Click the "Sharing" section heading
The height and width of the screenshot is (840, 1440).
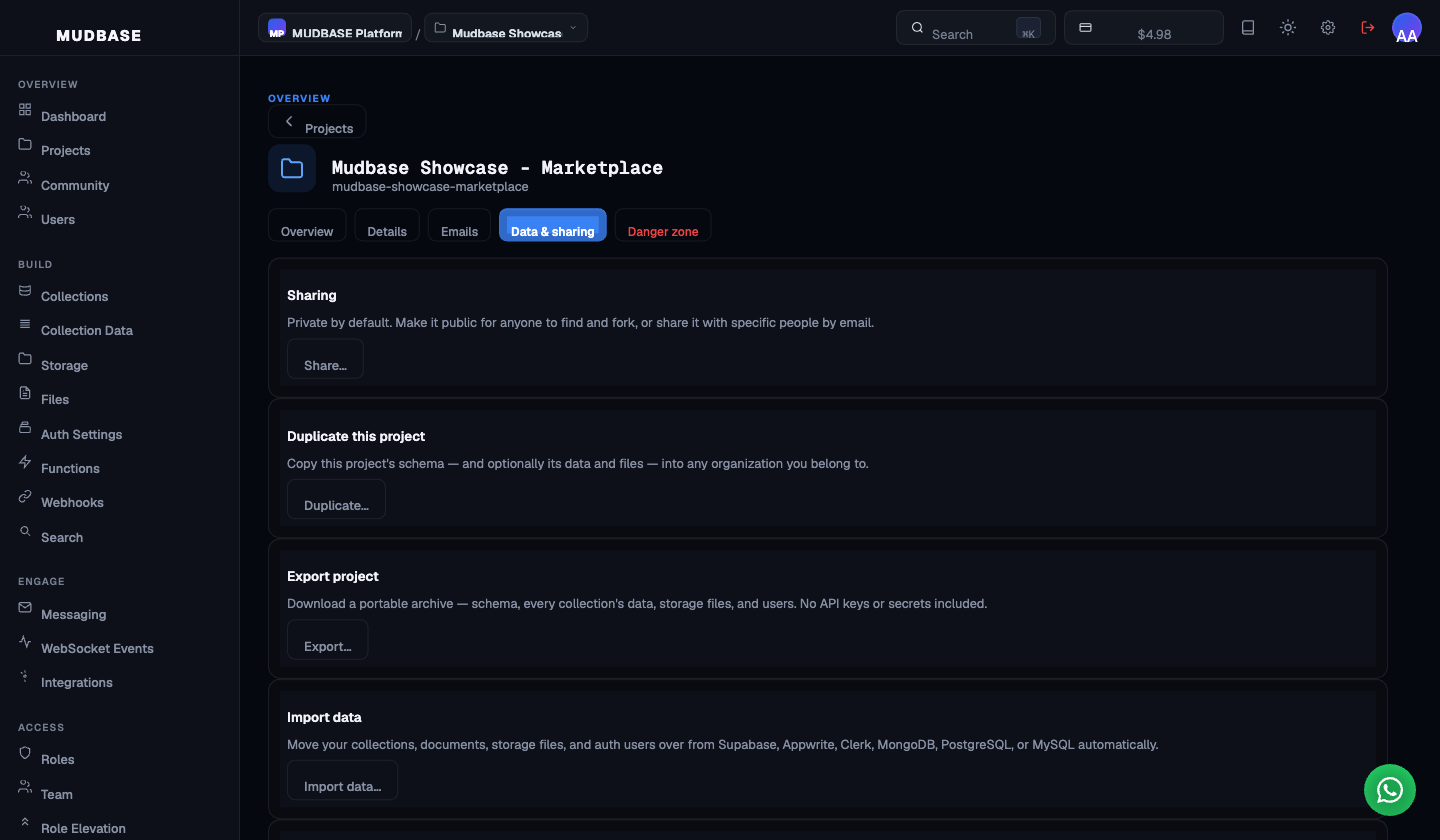coord(312,295)
